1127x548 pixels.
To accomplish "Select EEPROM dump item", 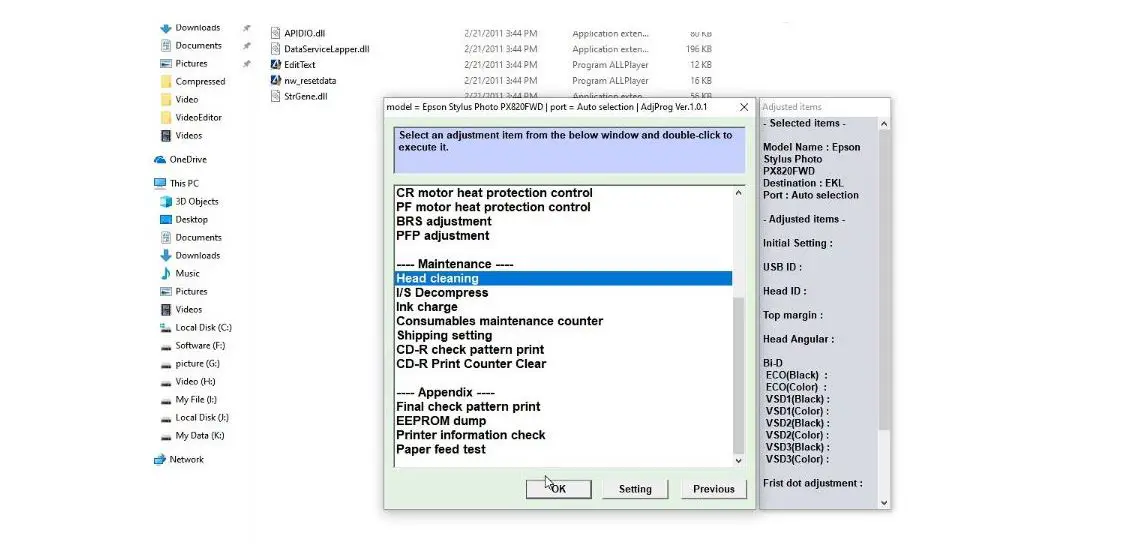I will (441, 421).
